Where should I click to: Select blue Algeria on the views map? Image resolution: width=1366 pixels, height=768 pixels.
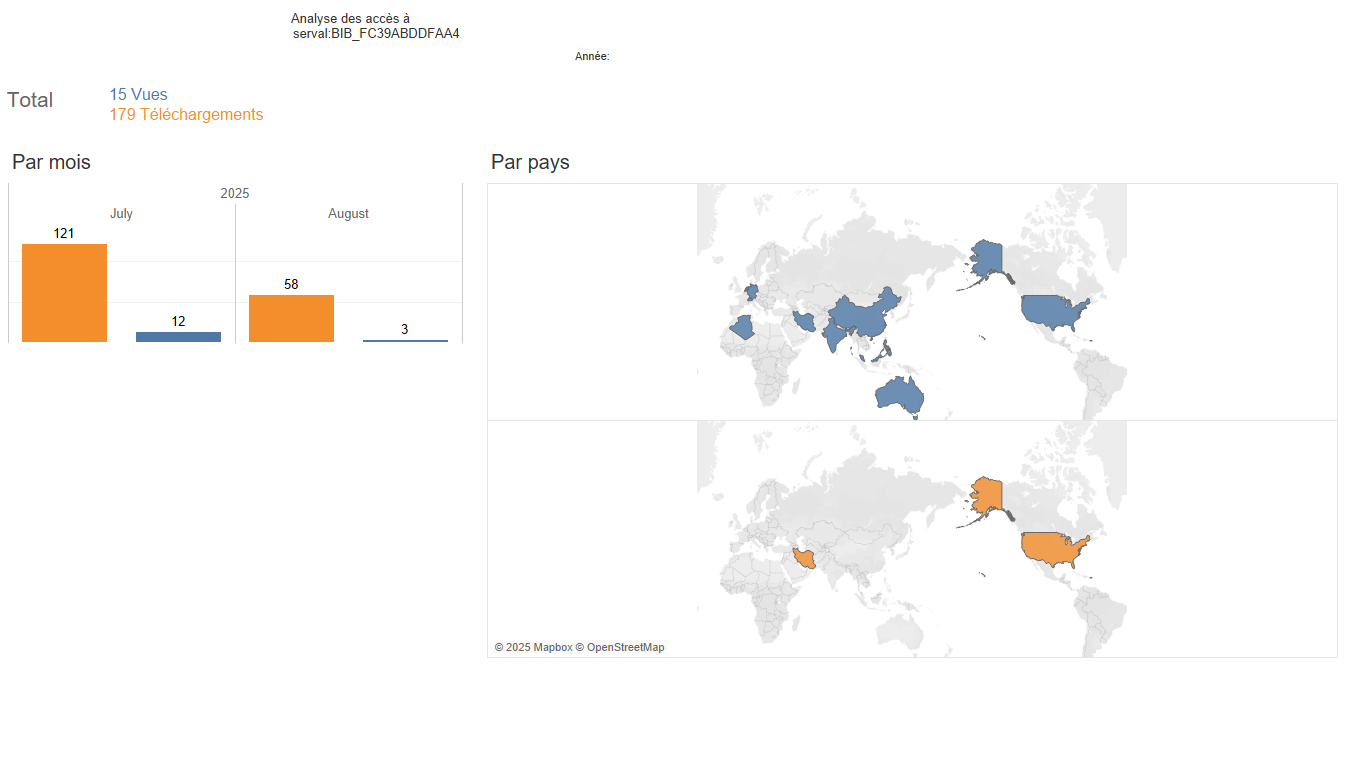click(x=743, y=328)
